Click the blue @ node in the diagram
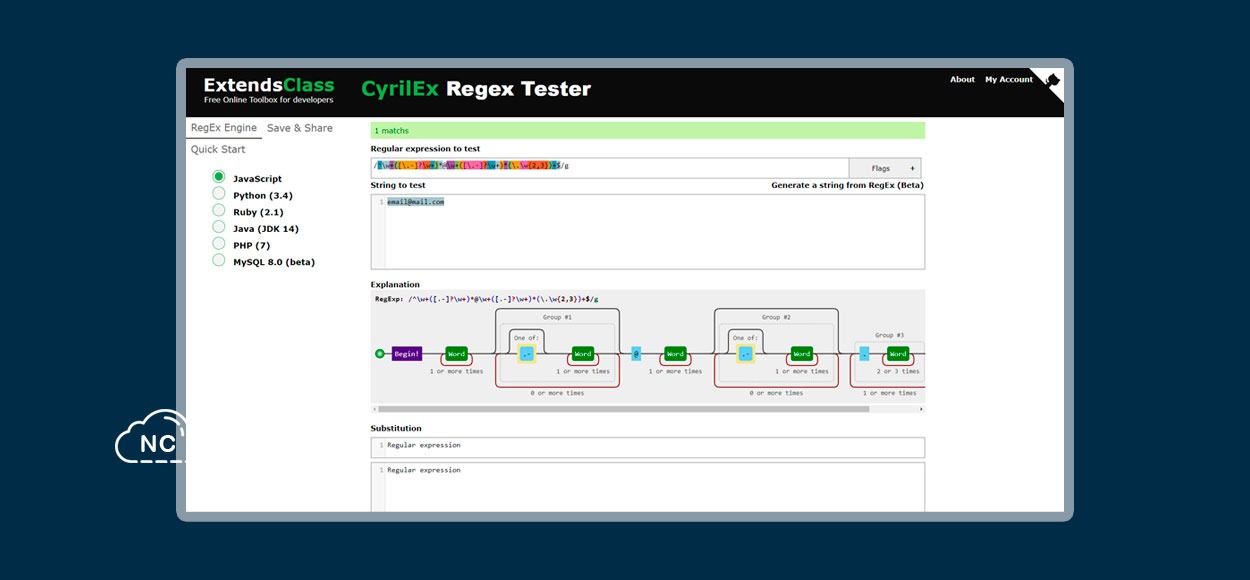Image resolution: width=1250 pixels, height=580 pixels. point(636,354)
